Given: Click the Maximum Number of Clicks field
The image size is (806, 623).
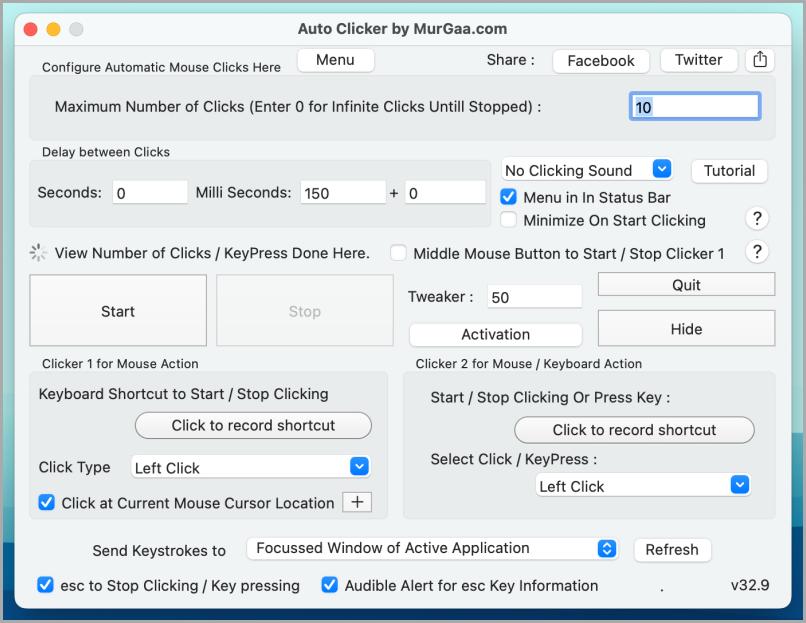Looking at the screenshot, I should tap(694, 106).
